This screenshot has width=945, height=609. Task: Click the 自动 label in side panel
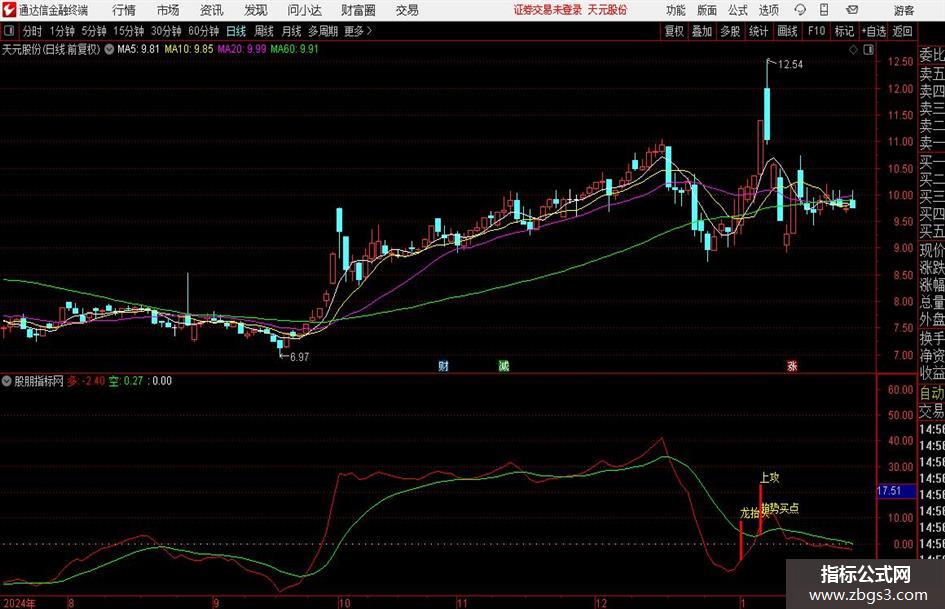click(x=932, y=393)
